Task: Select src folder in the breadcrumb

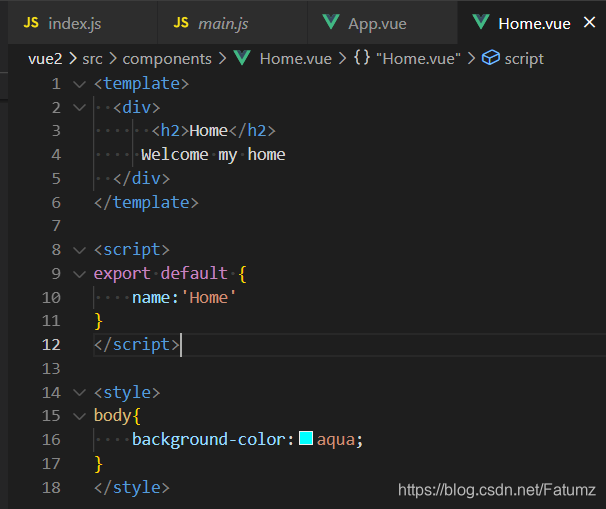Action: 92,59
